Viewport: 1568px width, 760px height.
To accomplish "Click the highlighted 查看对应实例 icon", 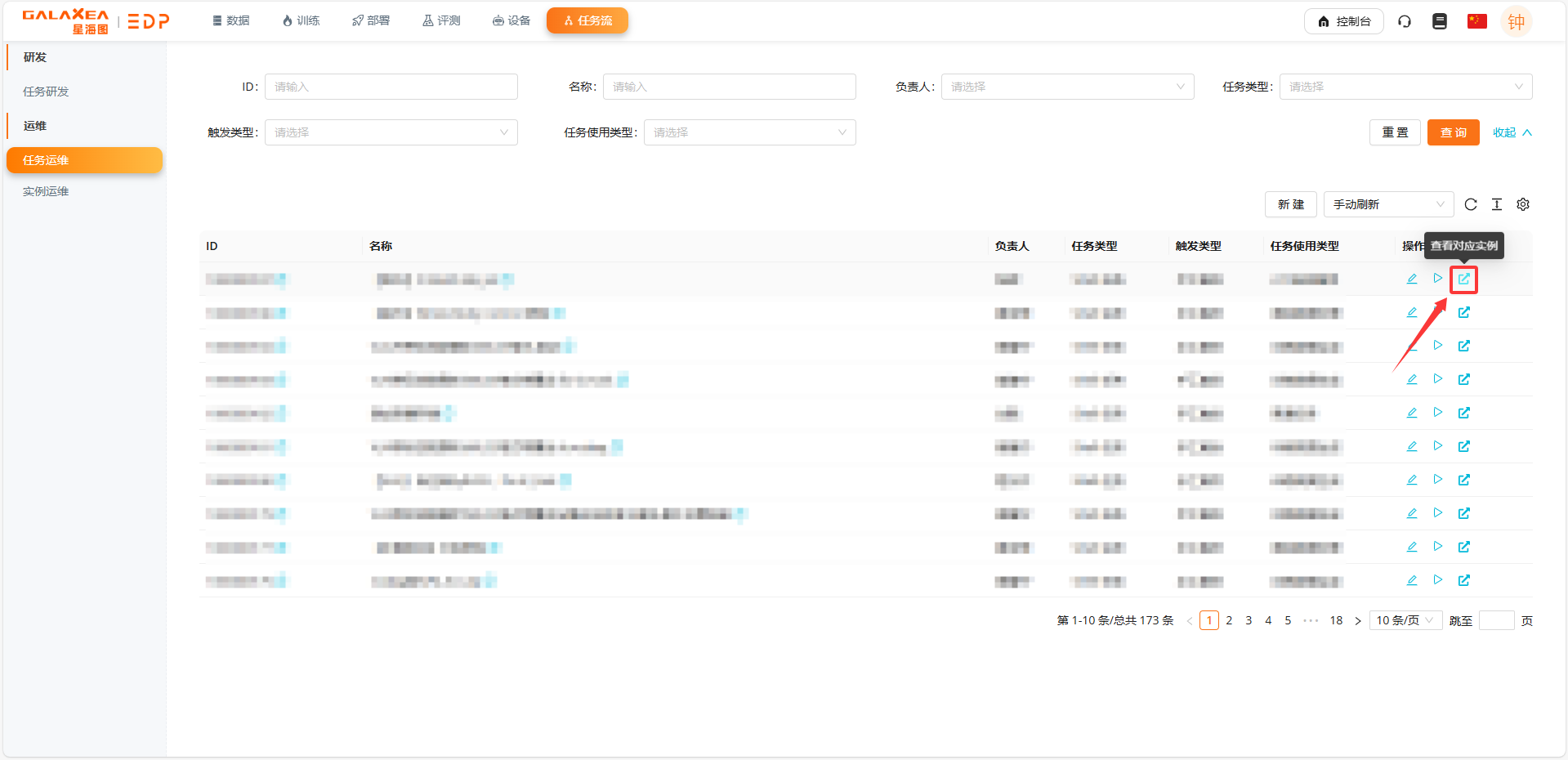I will (1463, 279).
